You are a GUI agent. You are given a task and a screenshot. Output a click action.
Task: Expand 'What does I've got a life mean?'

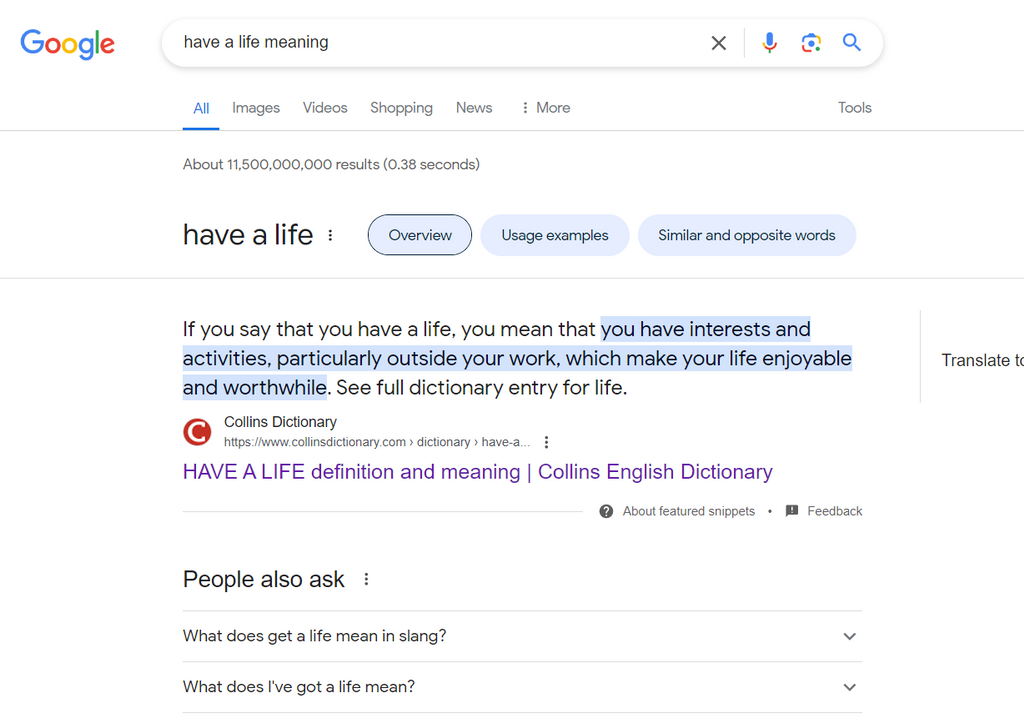tap(522, 687)
